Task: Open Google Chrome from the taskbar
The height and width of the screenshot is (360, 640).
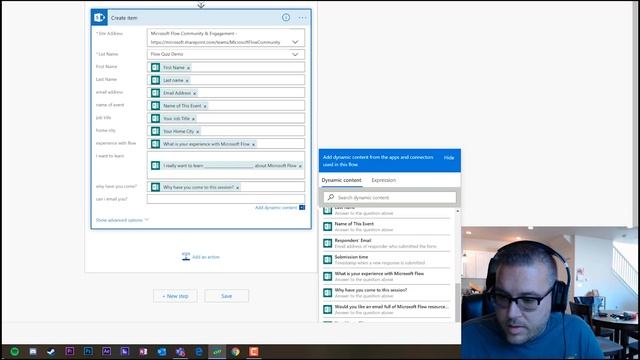Action: 236,351
